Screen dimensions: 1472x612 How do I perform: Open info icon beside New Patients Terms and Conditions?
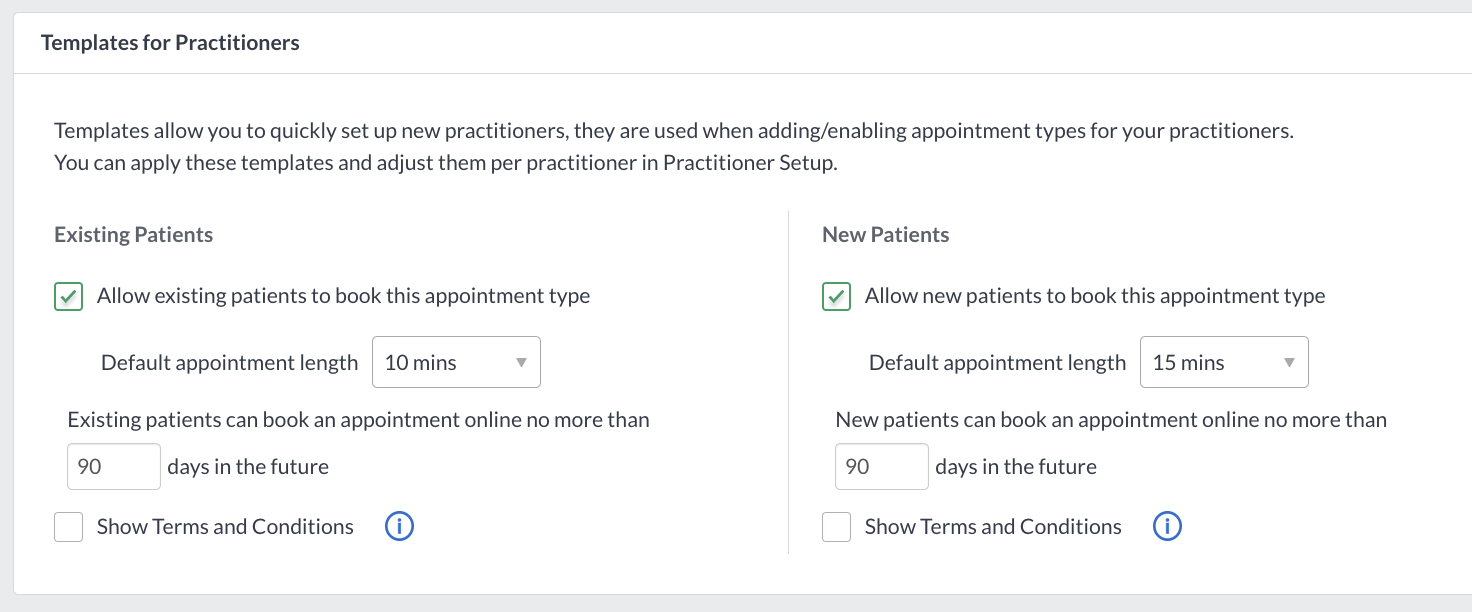coord(1167,526)
